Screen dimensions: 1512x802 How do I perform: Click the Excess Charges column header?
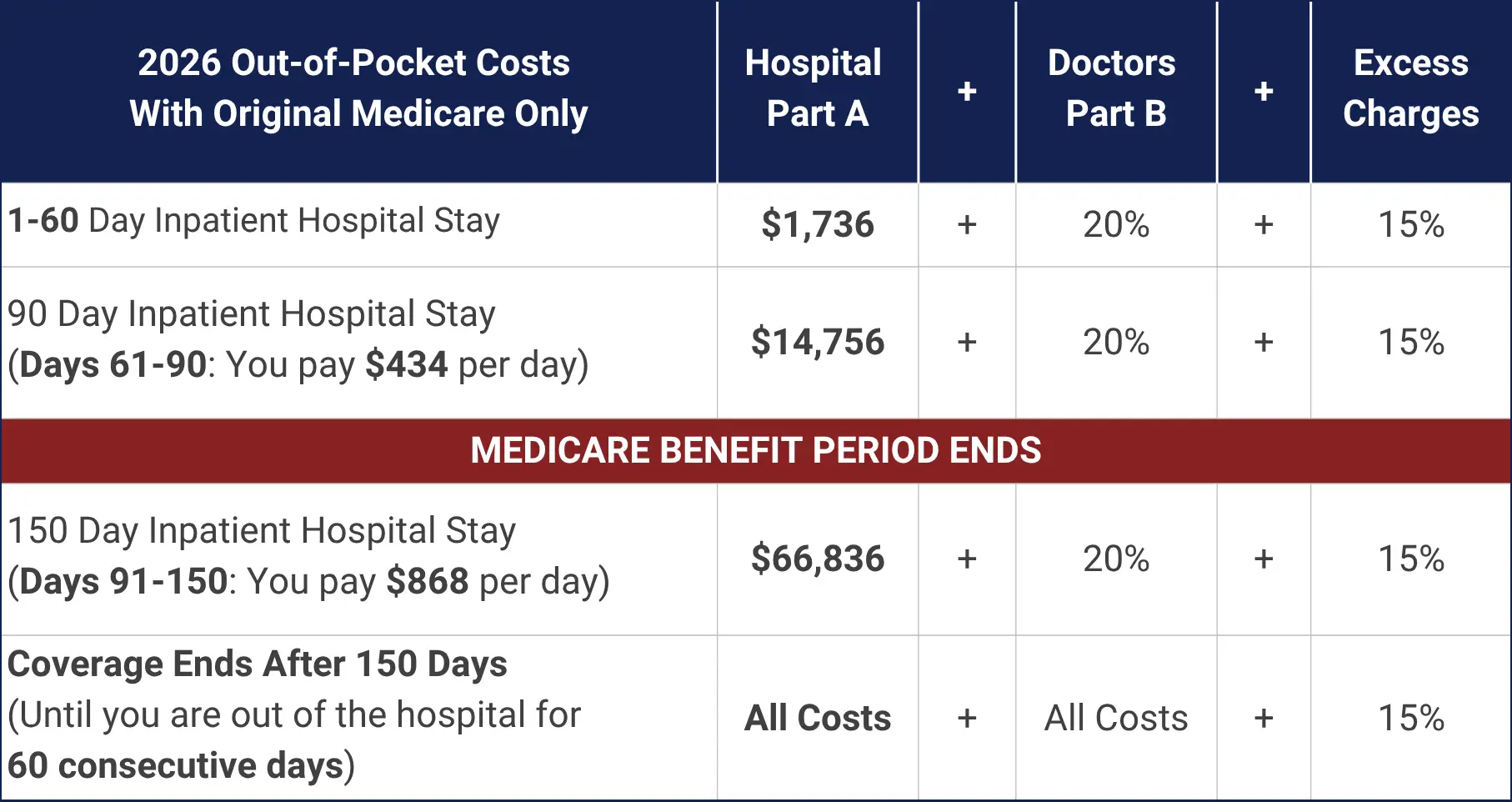(1410, 88)
